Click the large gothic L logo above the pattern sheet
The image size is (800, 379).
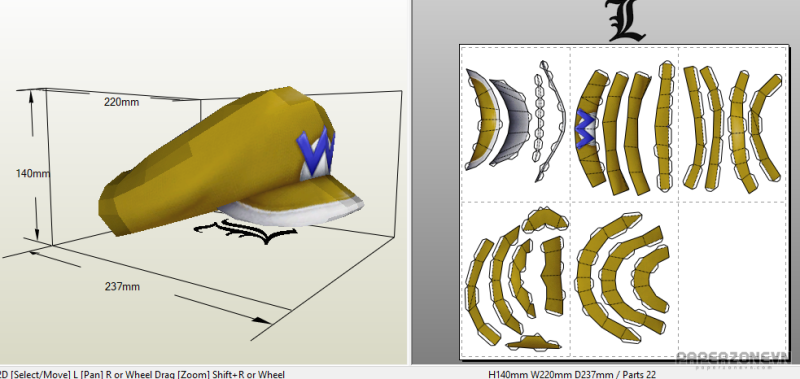tap(627, 20)
